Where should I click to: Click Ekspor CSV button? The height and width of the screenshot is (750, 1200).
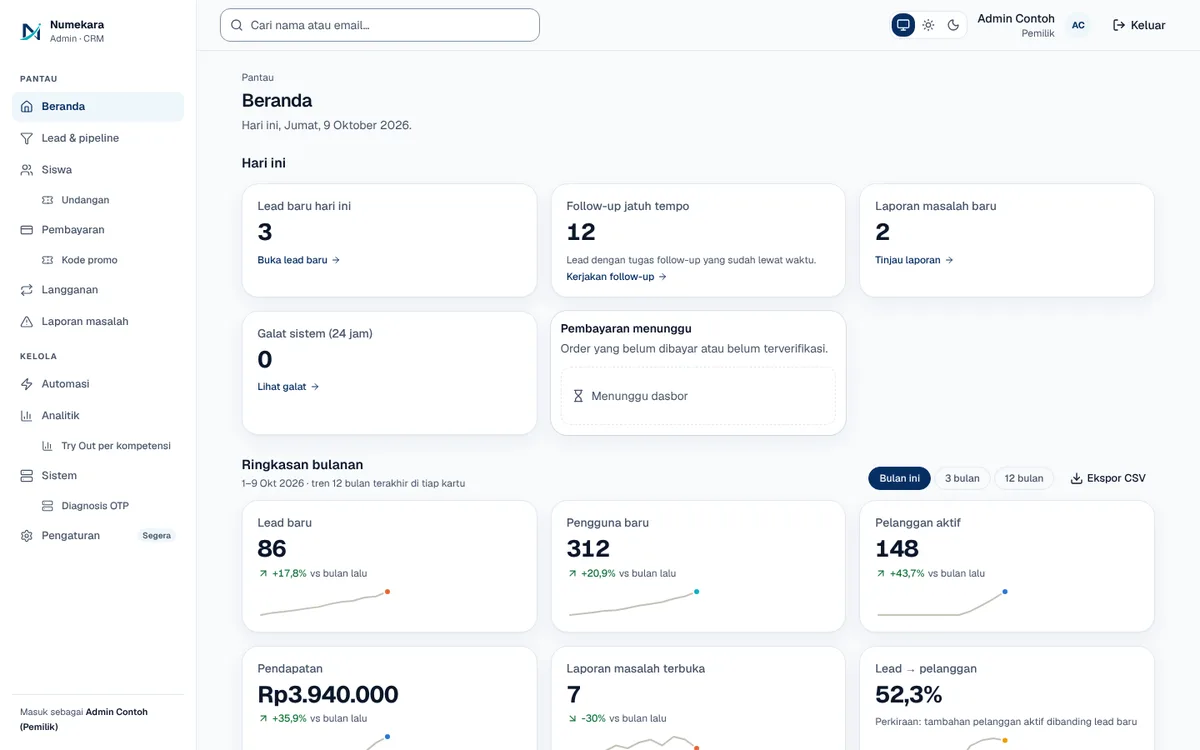tap(1108, 478)
